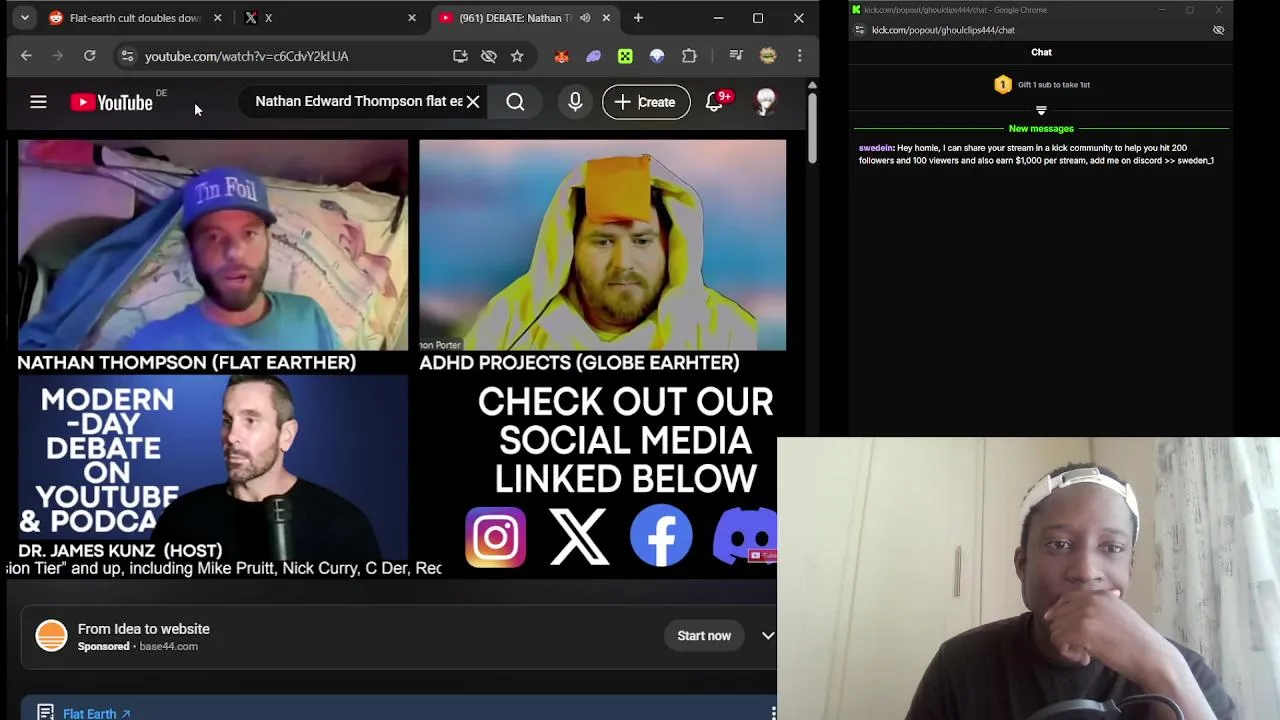Click the youtube.com address bar
Screen dimensions: 1280x720
point(290,56)
